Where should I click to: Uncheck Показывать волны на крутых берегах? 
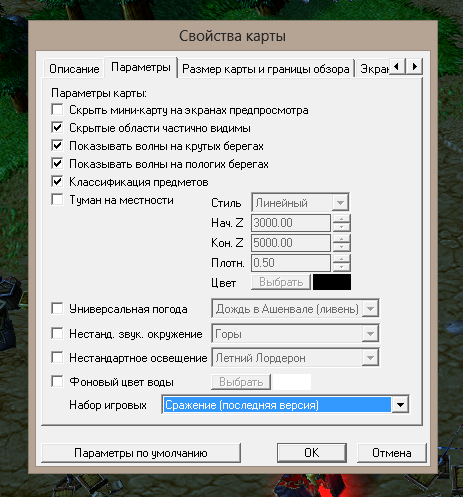pos(57,145)
